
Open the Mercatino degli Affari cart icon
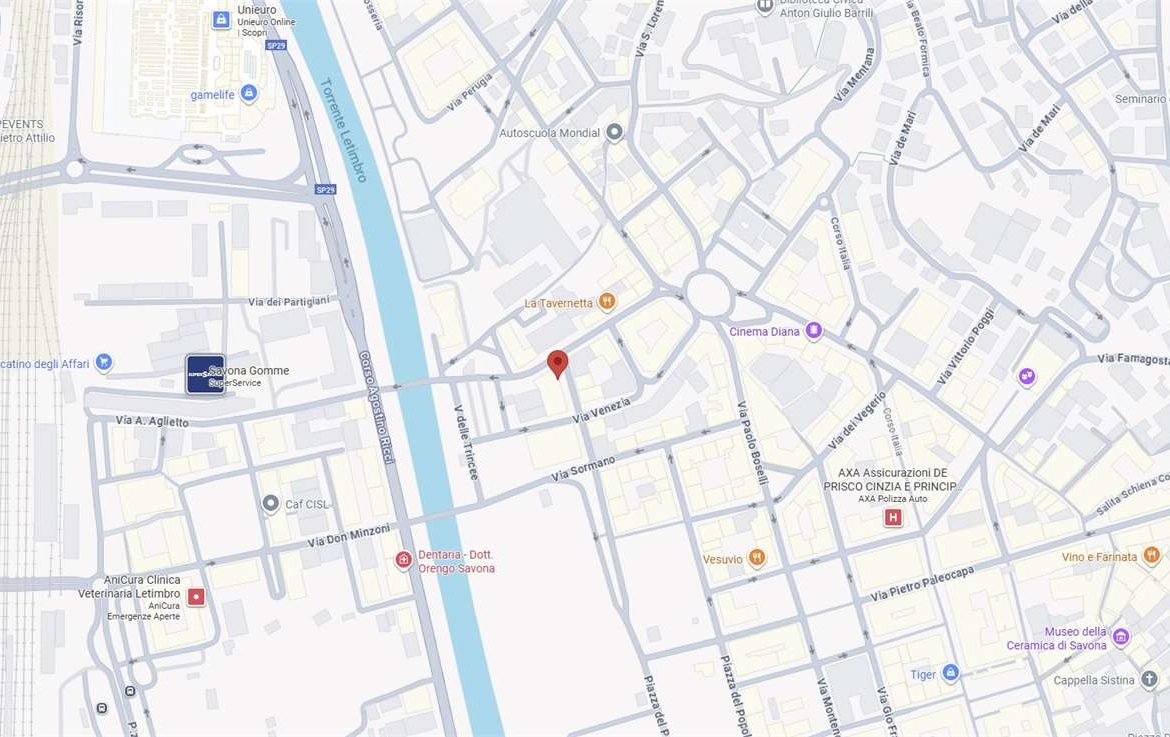[104, 363]
